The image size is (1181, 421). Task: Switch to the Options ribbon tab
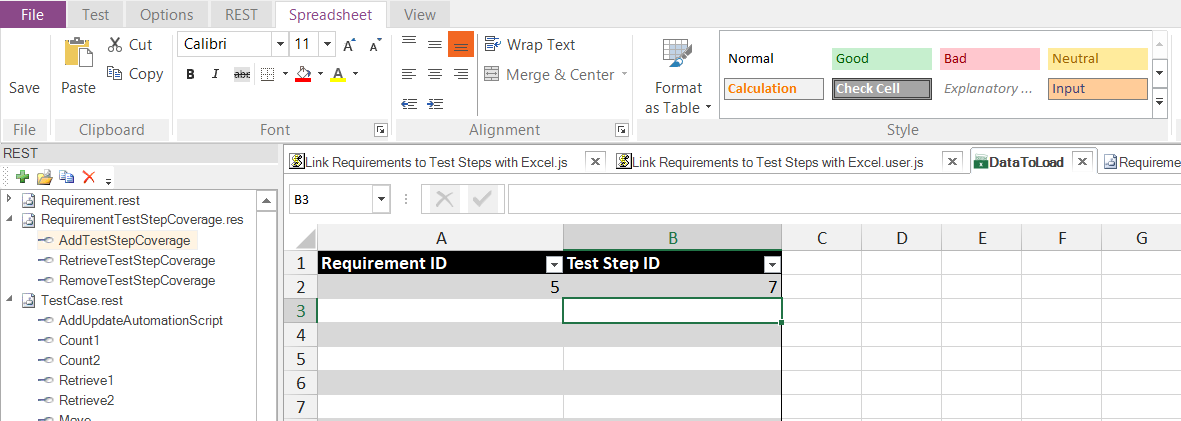(166, 15)
